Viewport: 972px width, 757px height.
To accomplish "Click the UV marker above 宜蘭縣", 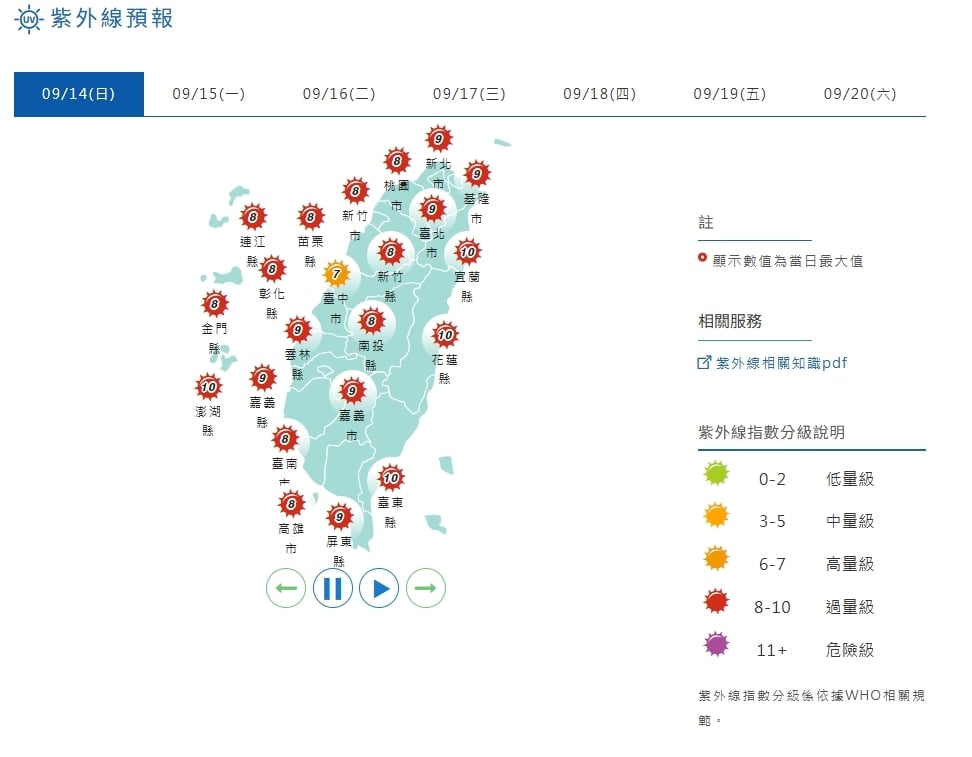I will tap(467, 252).
